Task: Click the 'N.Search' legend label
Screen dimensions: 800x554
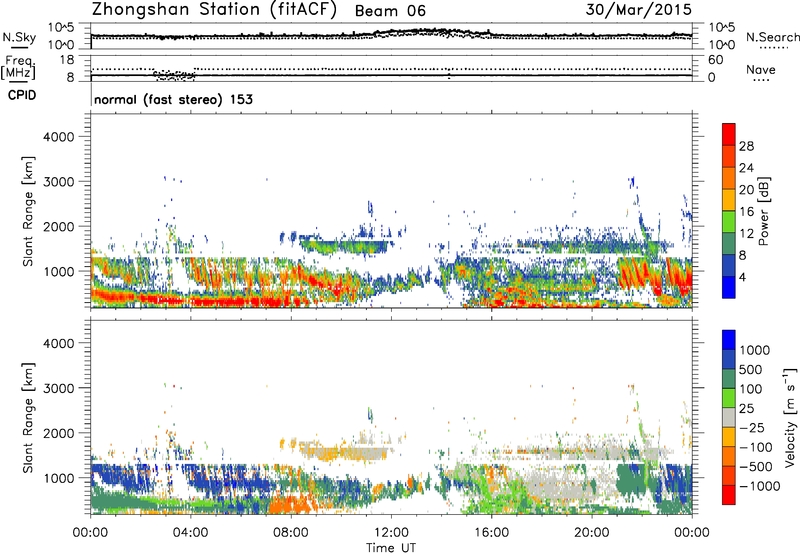Action: pos(772,37)
